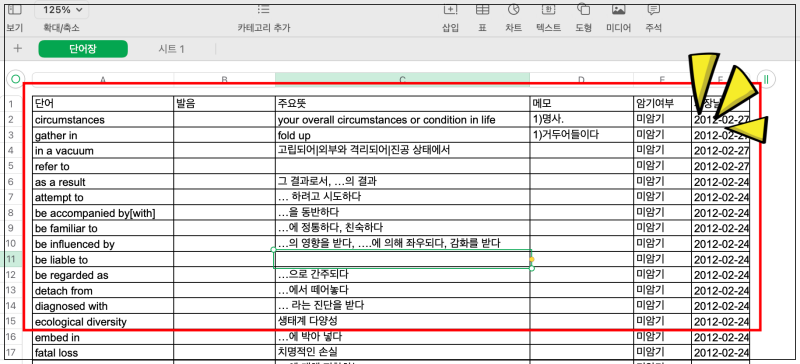Click the Add Category (카테고리 추가) icon

tap(263, 10)
